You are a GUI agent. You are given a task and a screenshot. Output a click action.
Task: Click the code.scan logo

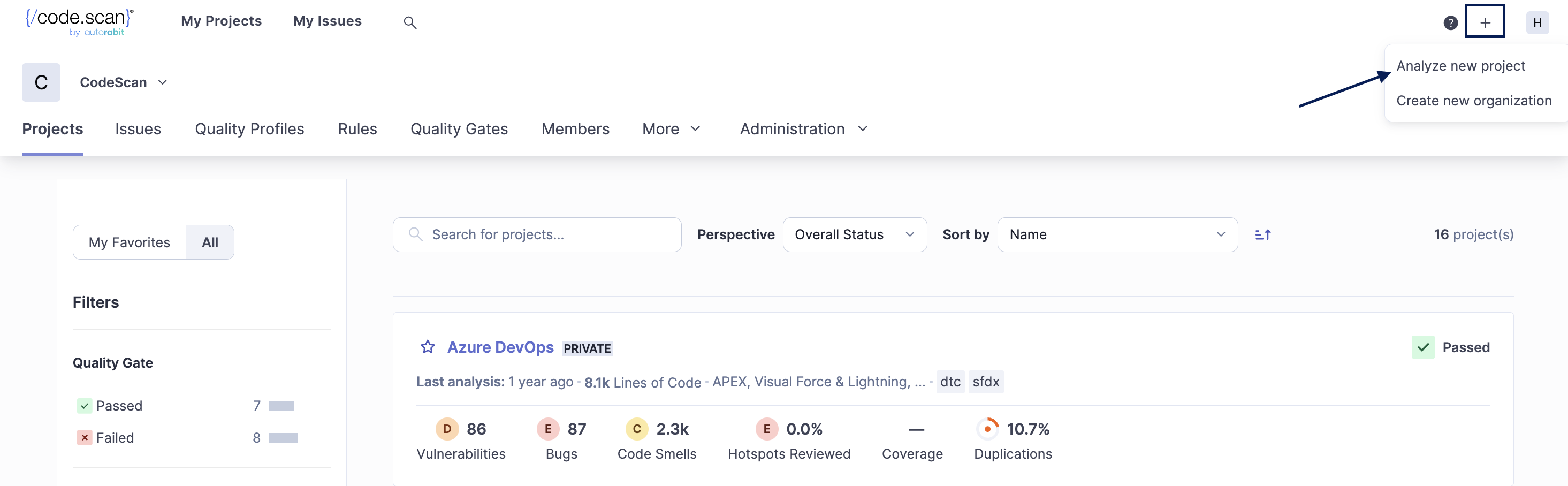79,22
